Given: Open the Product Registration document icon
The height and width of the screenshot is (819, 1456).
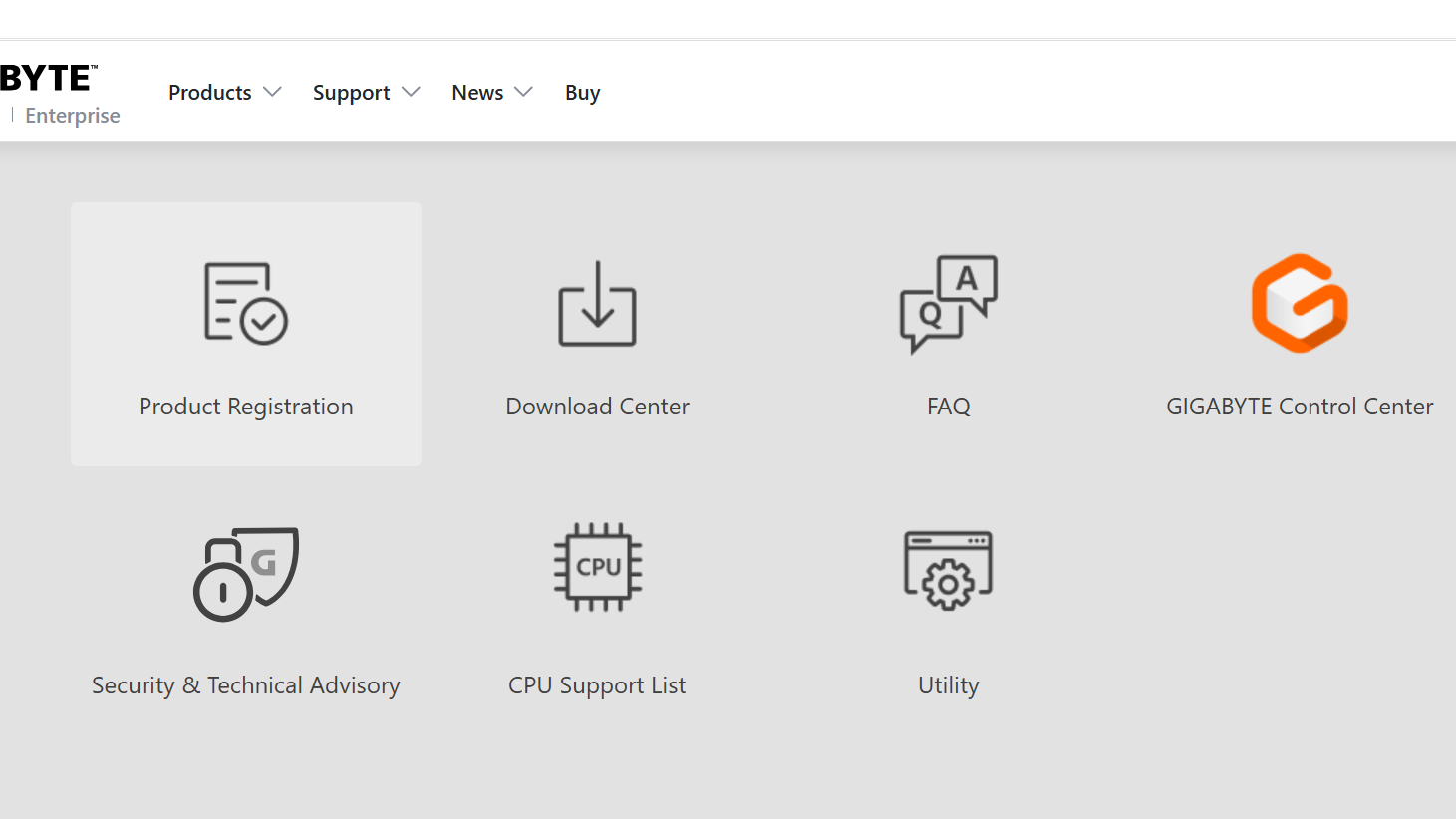Looking at the screenshot, I should pos(246,304).
